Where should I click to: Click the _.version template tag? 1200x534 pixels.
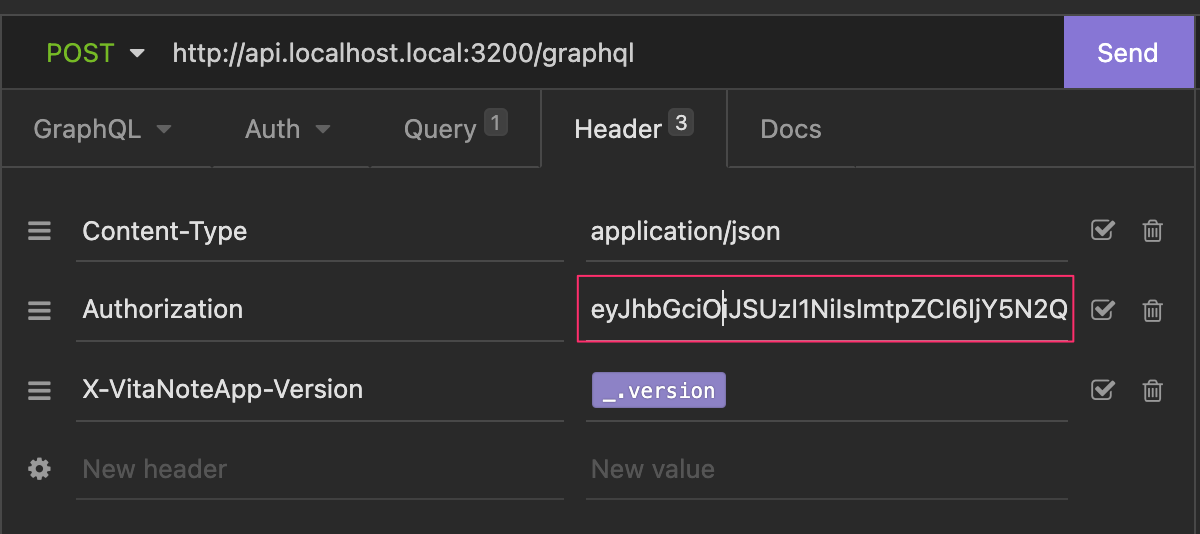pos(659,390)
